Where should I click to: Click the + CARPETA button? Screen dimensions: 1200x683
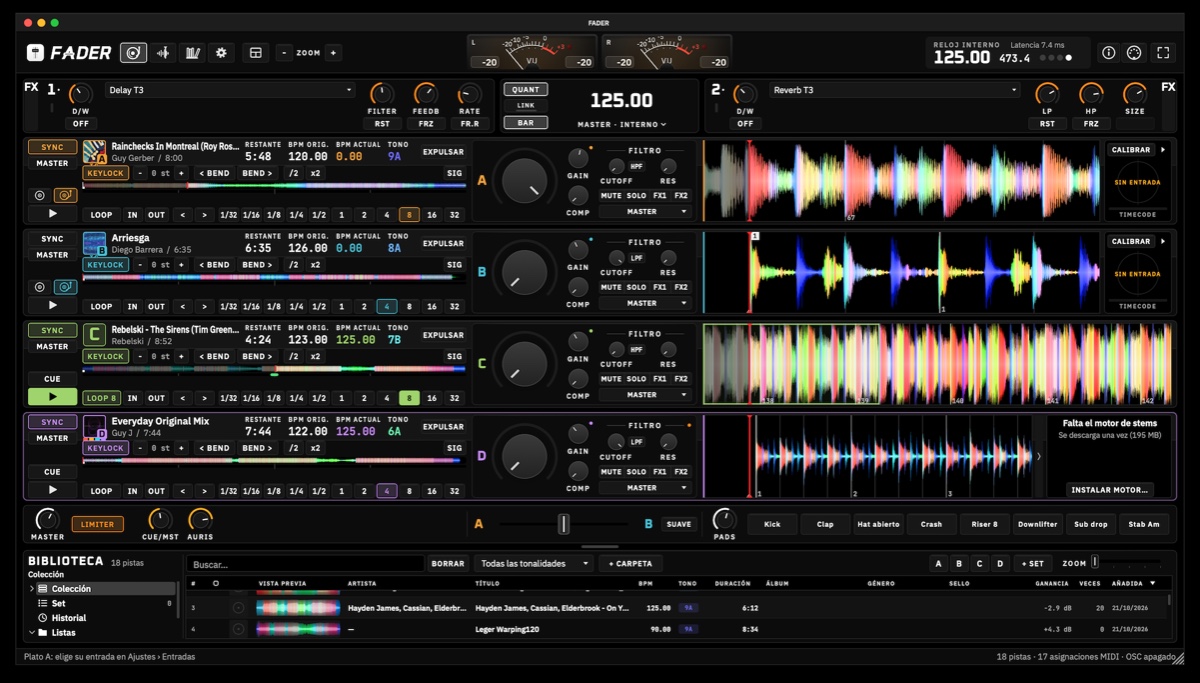point(631,564)
